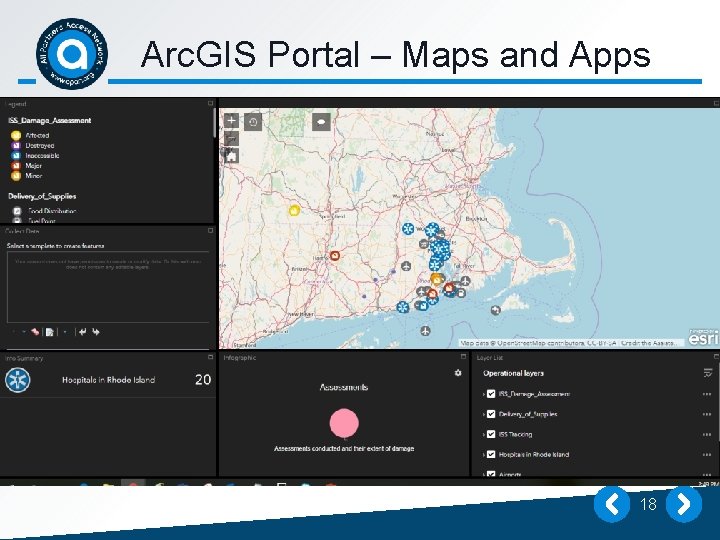Click the red eraser icon in the edit toolbar
The height and width of the screenshot is (540, 720).
click(x=35, y=332)
